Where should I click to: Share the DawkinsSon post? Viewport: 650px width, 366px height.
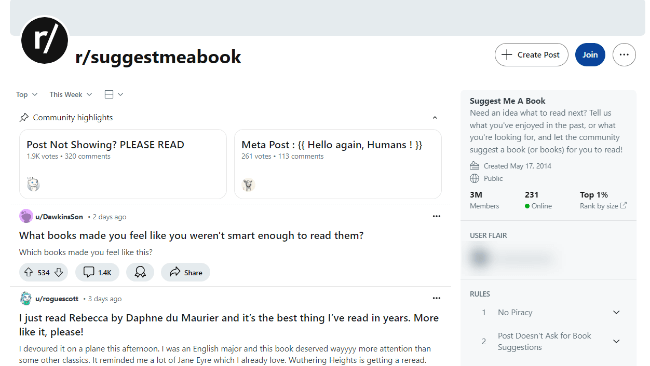185,272
